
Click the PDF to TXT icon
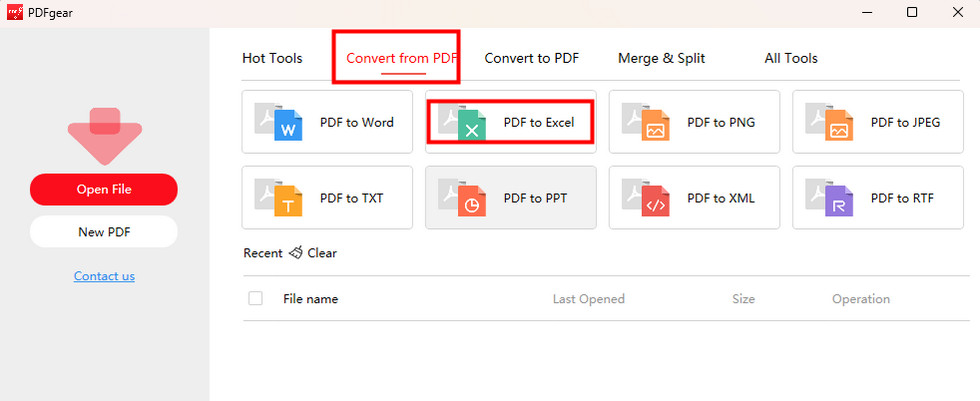point(279,197)
